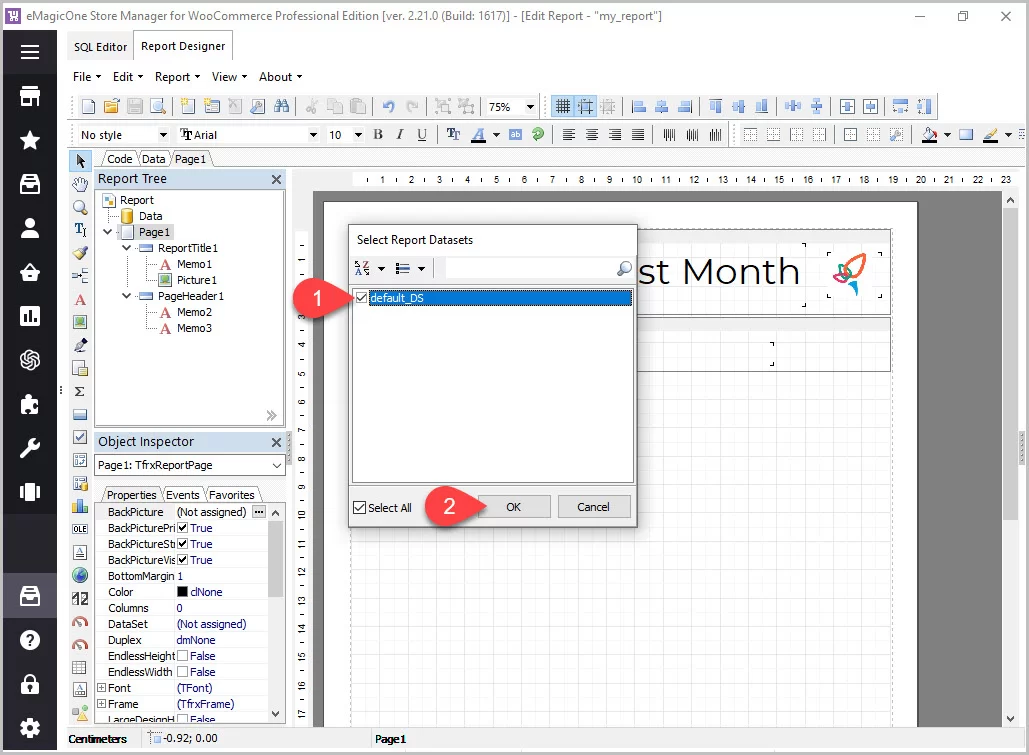Image resolution: width=1029 pixels, height=755 pixels.
Task: Click the customers person icon in sidebar
Action: coord(30,228)
